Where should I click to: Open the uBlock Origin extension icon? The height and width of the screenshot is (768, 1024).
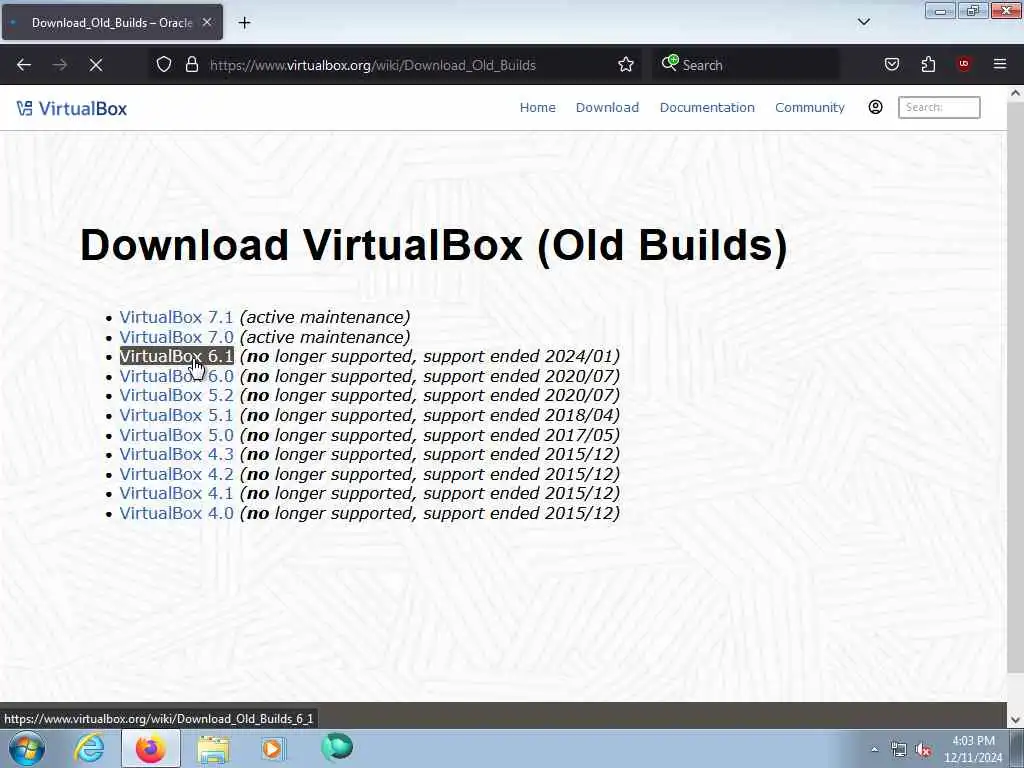click(964, 64)
